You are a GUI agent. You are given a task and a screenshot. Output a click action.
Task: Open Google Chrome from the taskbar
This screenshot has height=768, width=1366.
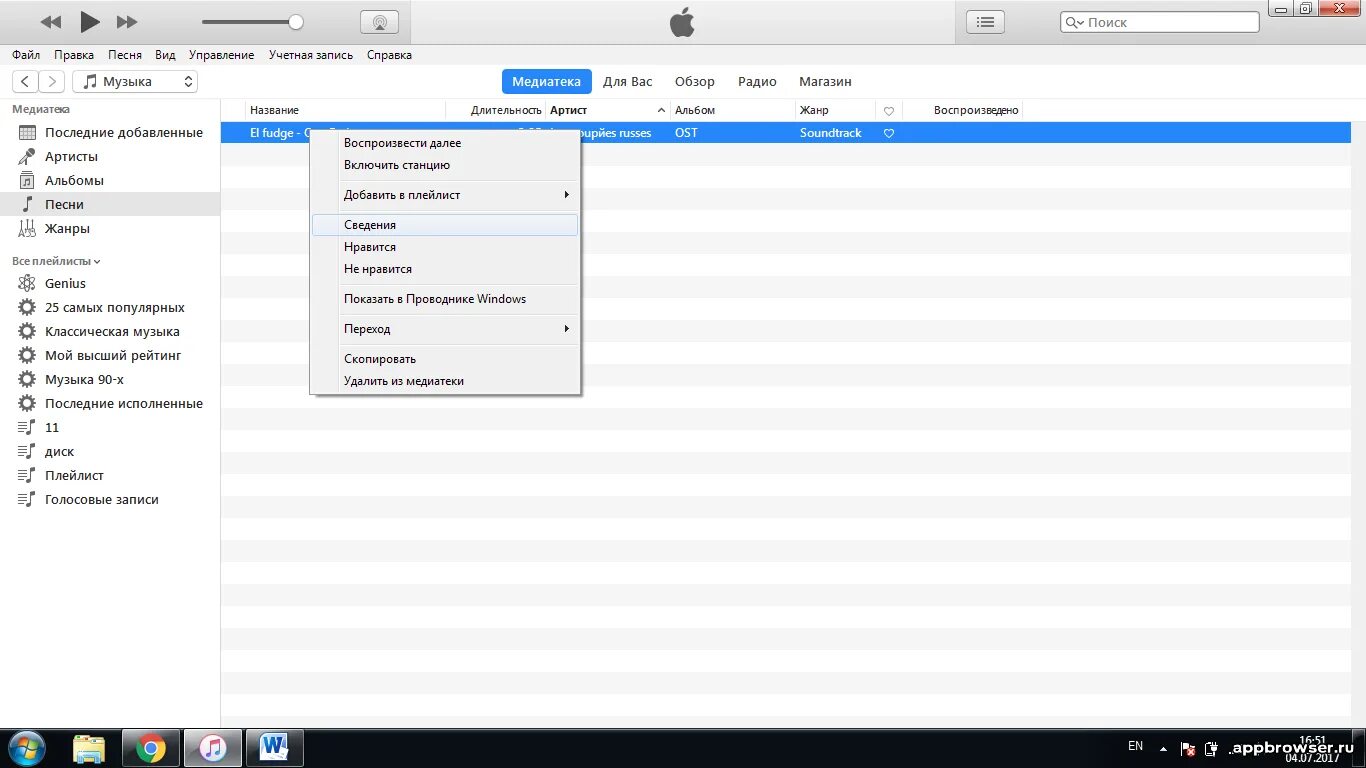click(151, 748)
